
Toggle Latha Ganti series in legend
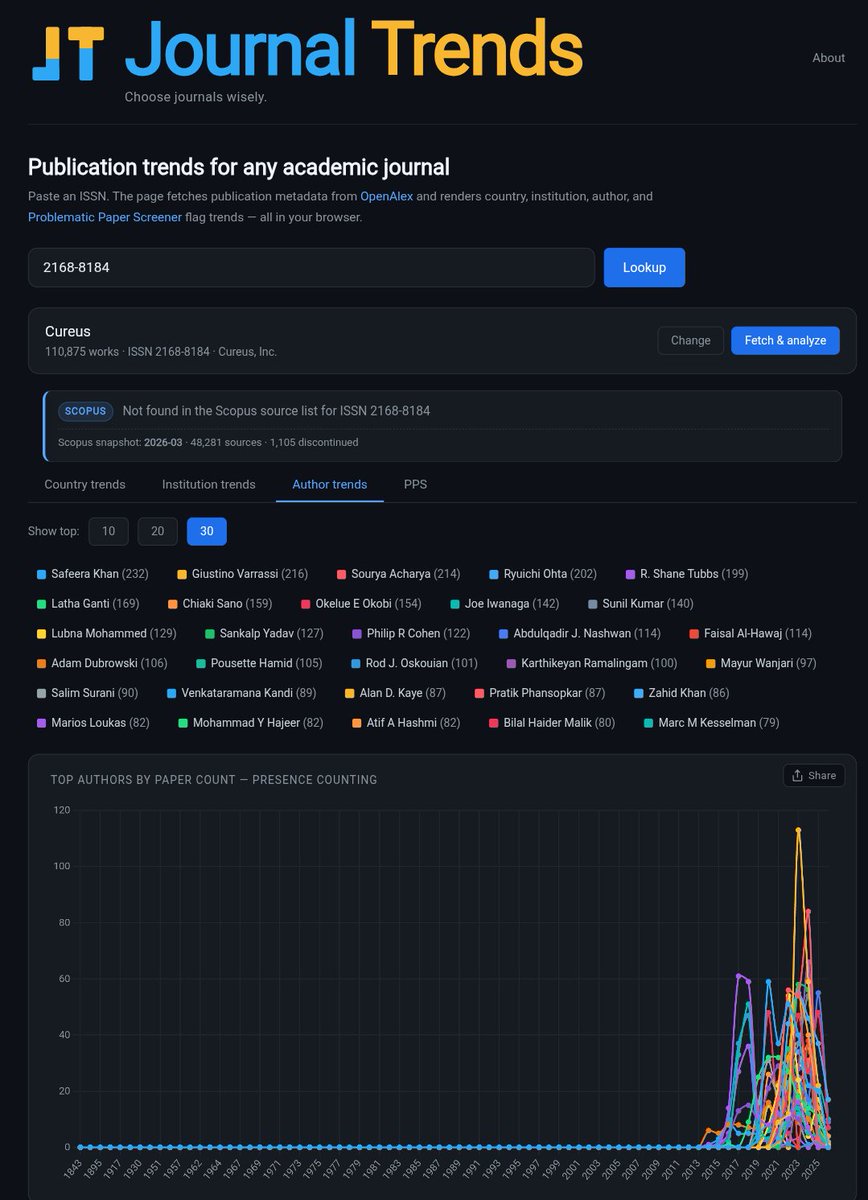(x=88, y=604)
